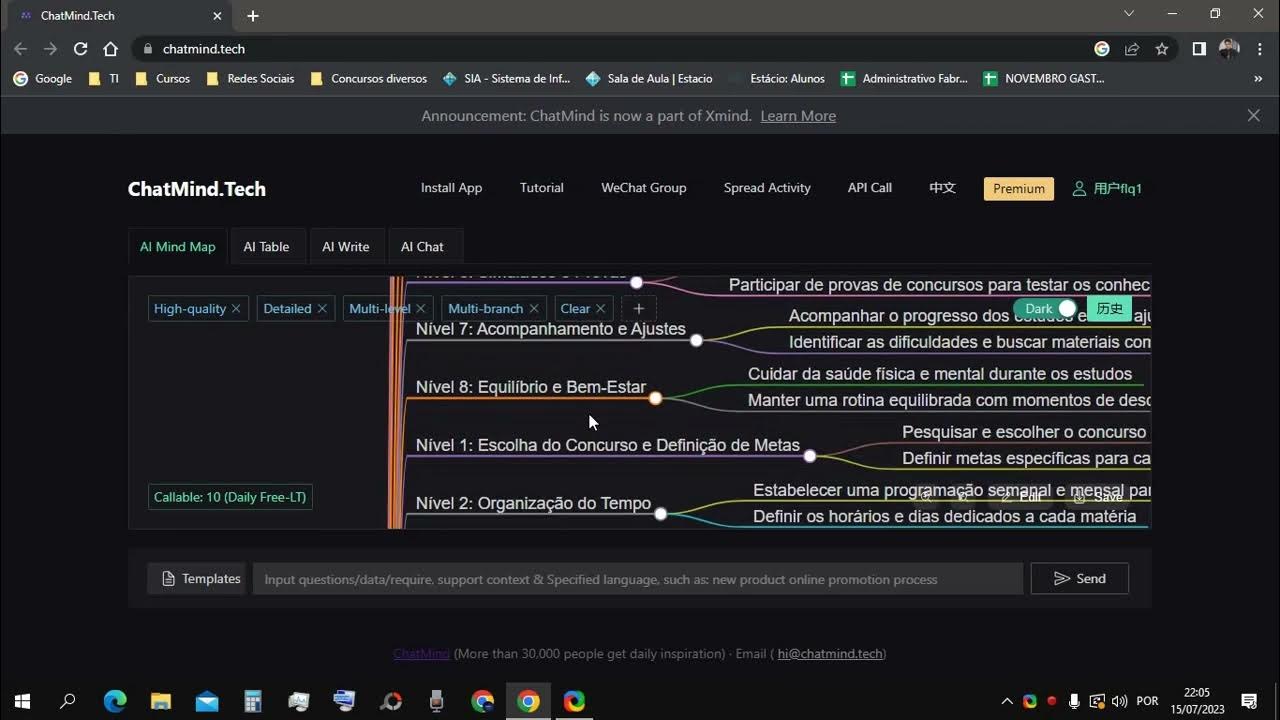Go back to the previous page

click(x=21, y=49)
